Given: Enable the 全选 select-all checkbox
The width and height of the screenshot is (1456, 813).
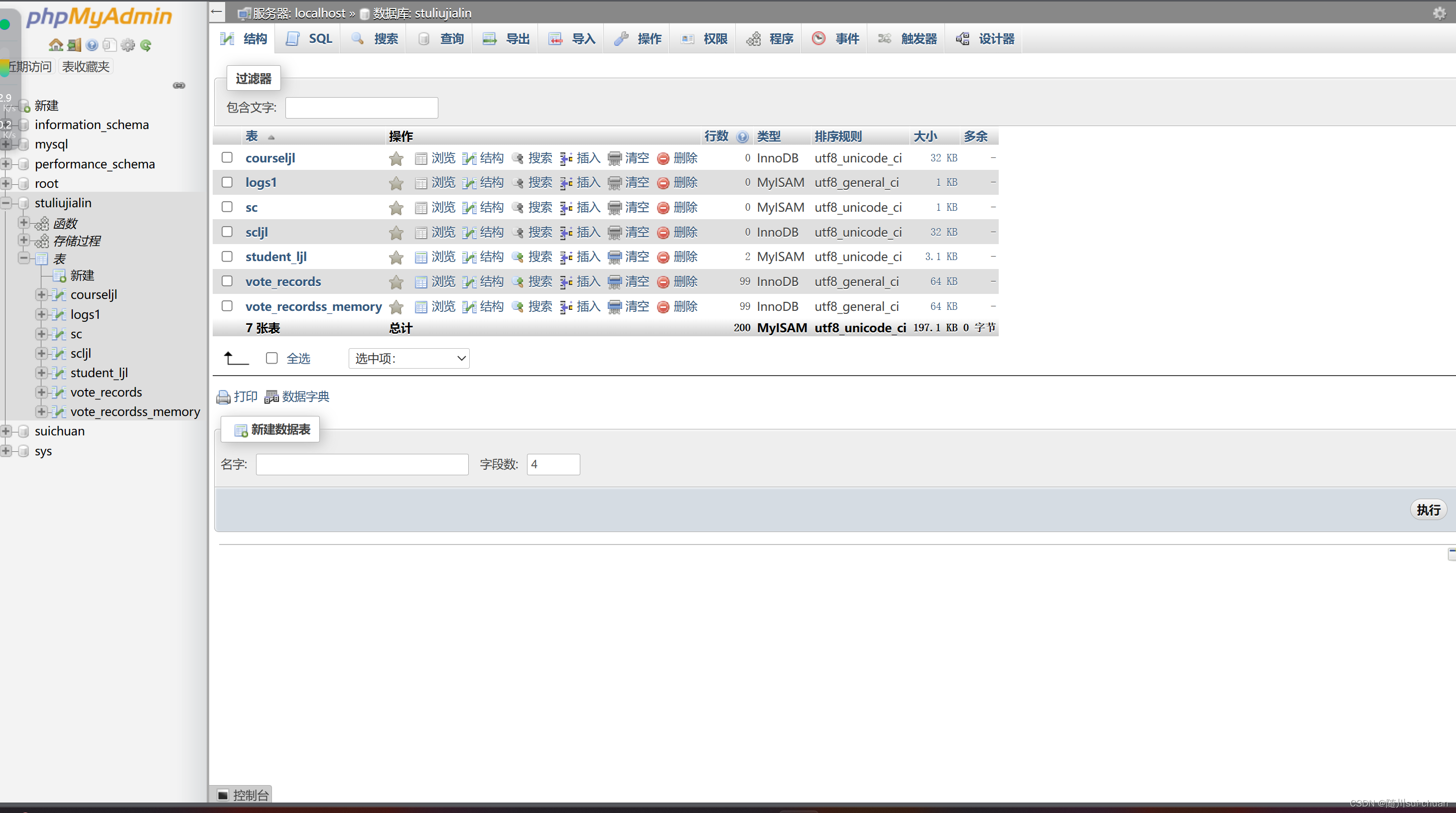Looking at the screenshot, I should [x=272, y=358].
